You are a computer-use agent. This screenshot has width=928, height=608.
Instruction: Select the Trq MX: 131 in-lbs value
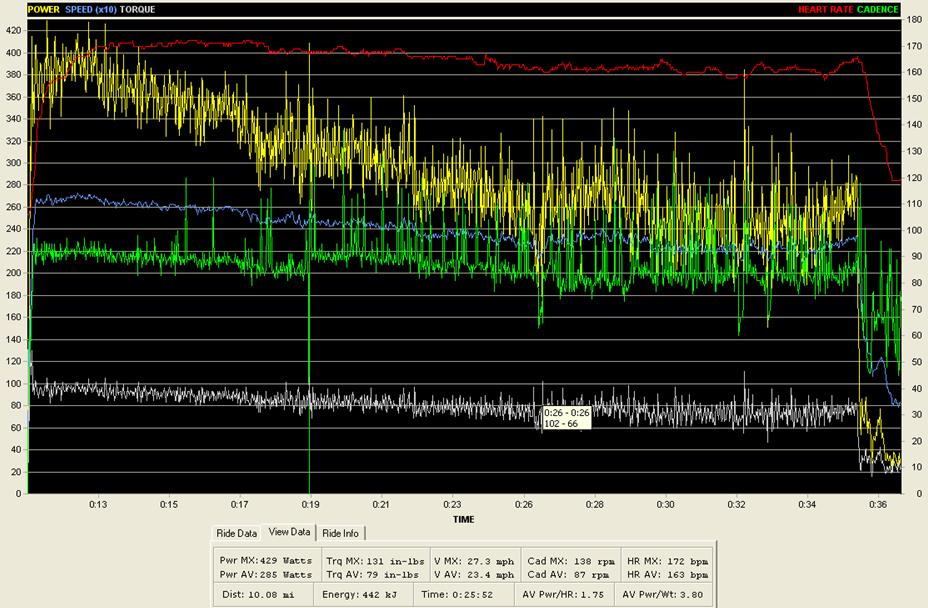(375, 561)
